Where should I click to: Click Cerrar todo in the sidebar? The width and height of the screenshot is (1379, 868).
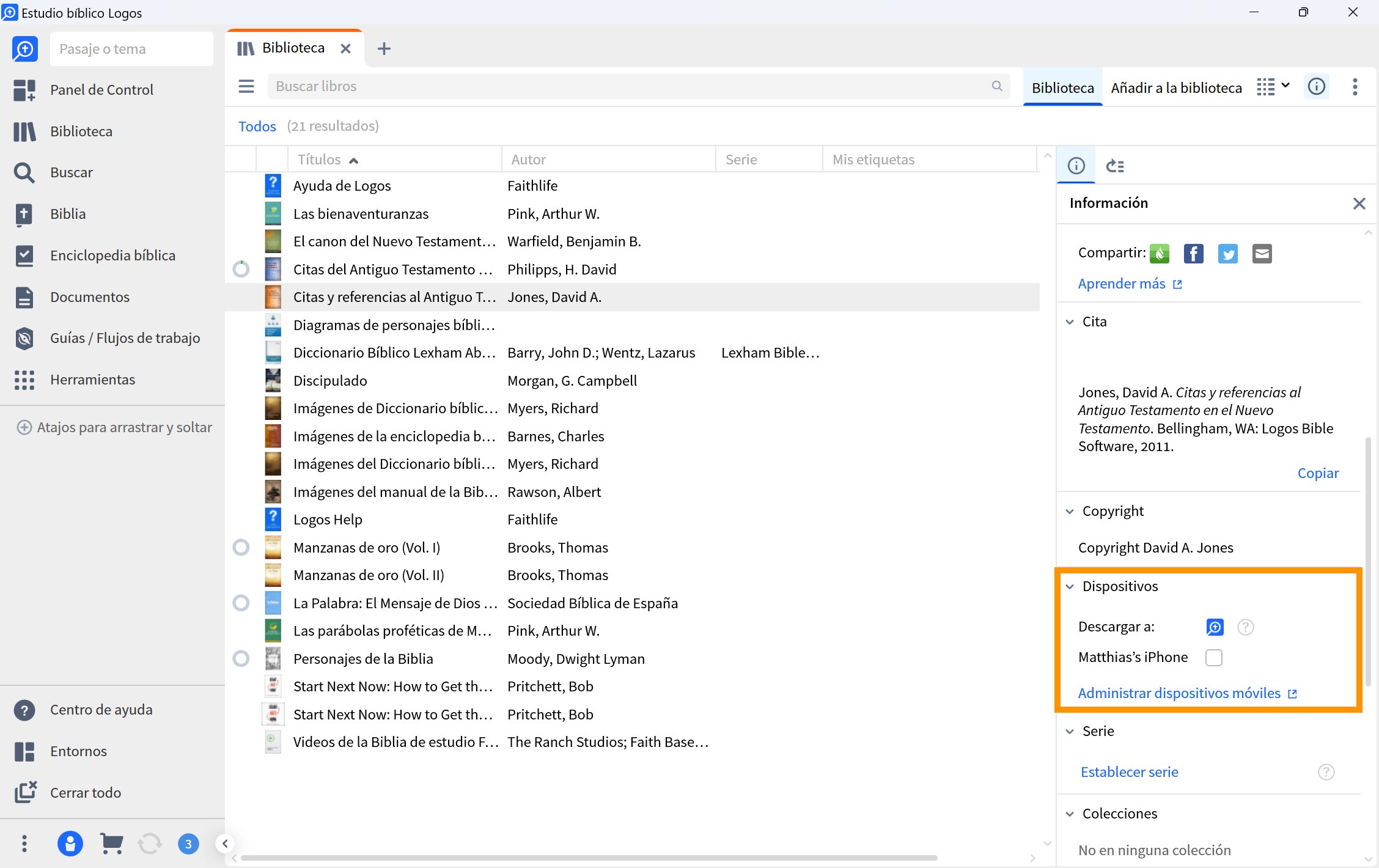pyautogui.click(x=67, y=793)
